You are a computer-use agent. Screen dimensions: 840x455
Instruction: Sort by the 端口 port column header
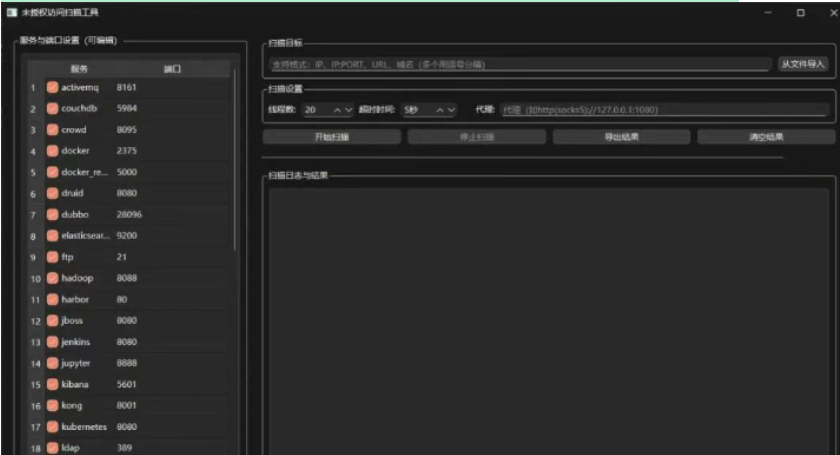coord(172,69)
